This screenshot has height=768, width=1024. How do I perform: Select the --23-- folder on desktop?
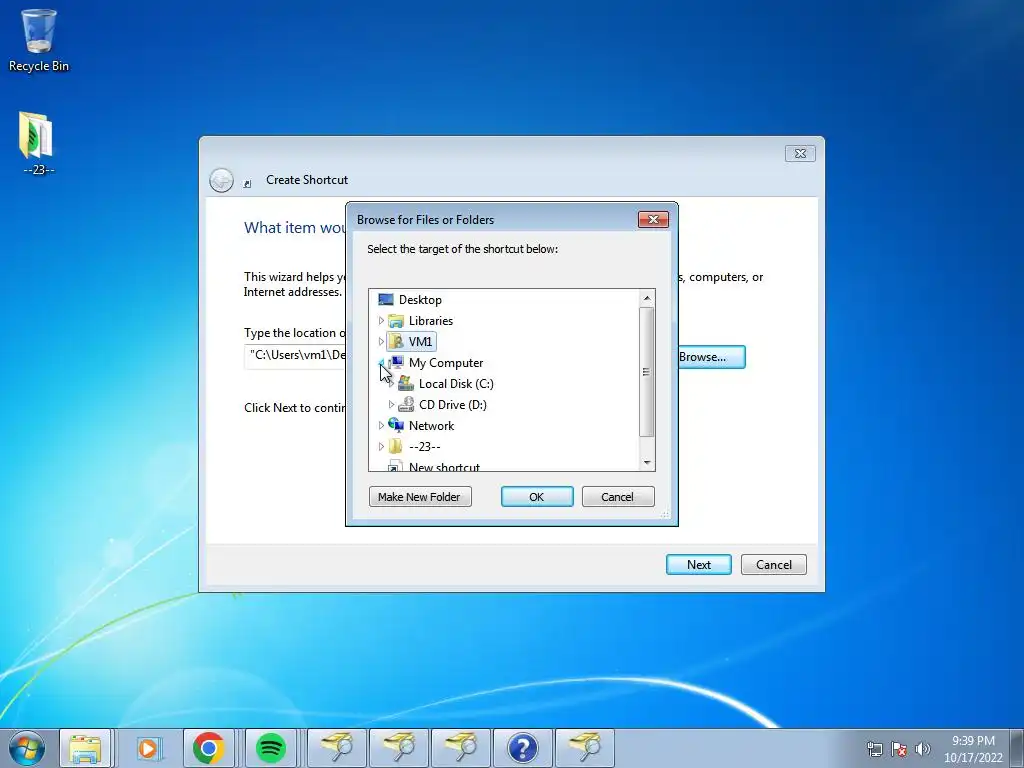(x=37, y=143)
